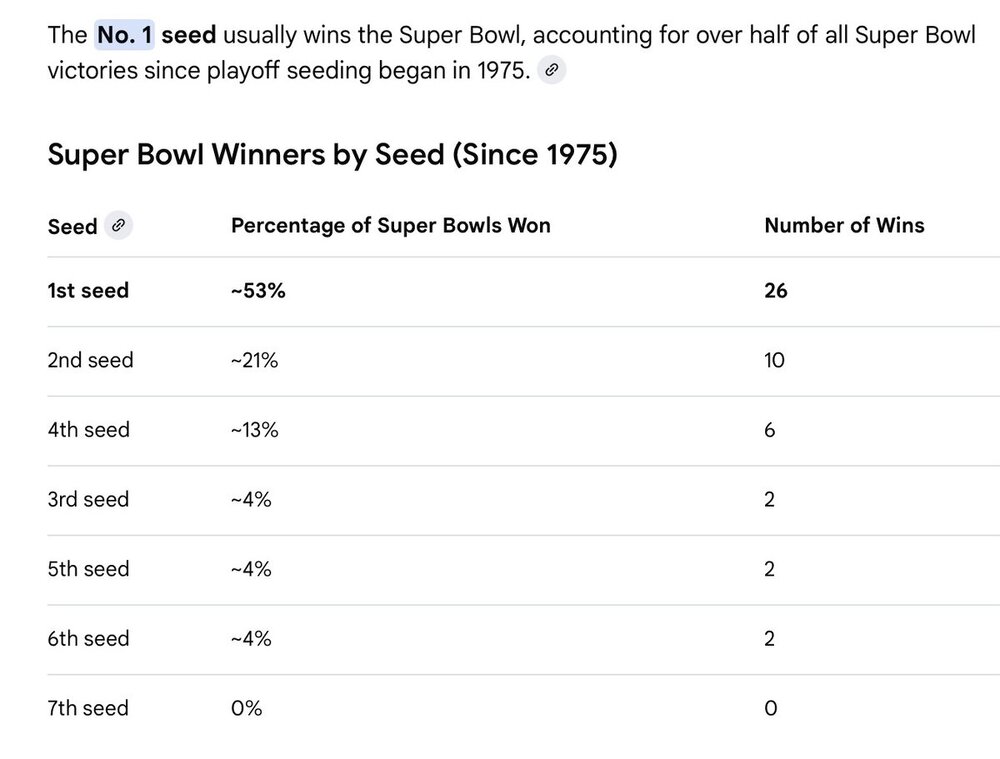Click the ~21% percentage cell
The width and height of the screenshot is (1000, 759).
point(254,360)
